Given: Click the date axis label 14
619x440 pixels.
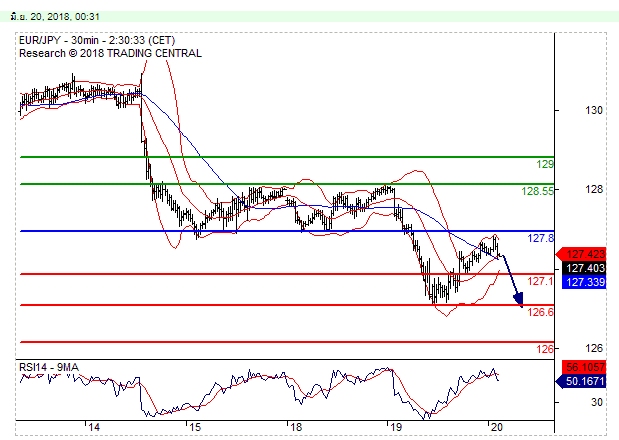Looking at the screenshot, I should click(94, 427).
